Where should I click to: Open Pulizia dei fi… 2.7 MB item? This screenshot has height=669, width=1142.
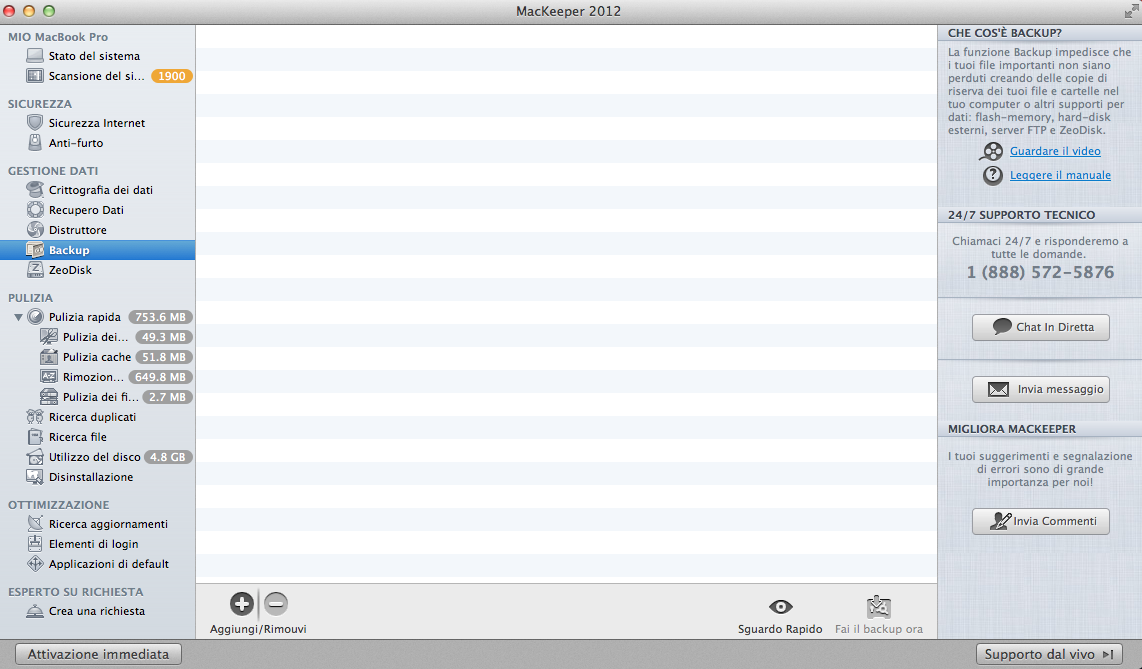(98, 397)
